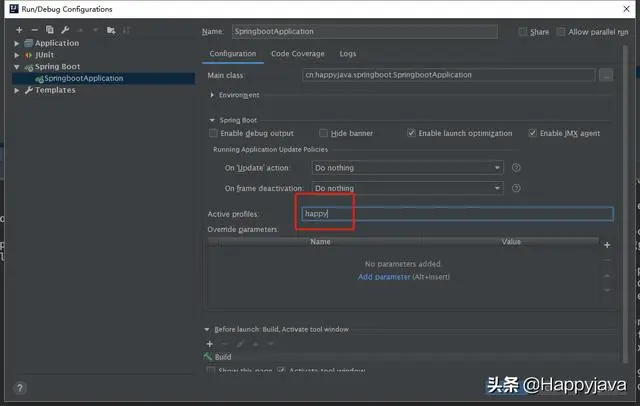Click the IntelliJ icon in the title bar
This screenshot has width=640, height=406.
click(14, 9)
